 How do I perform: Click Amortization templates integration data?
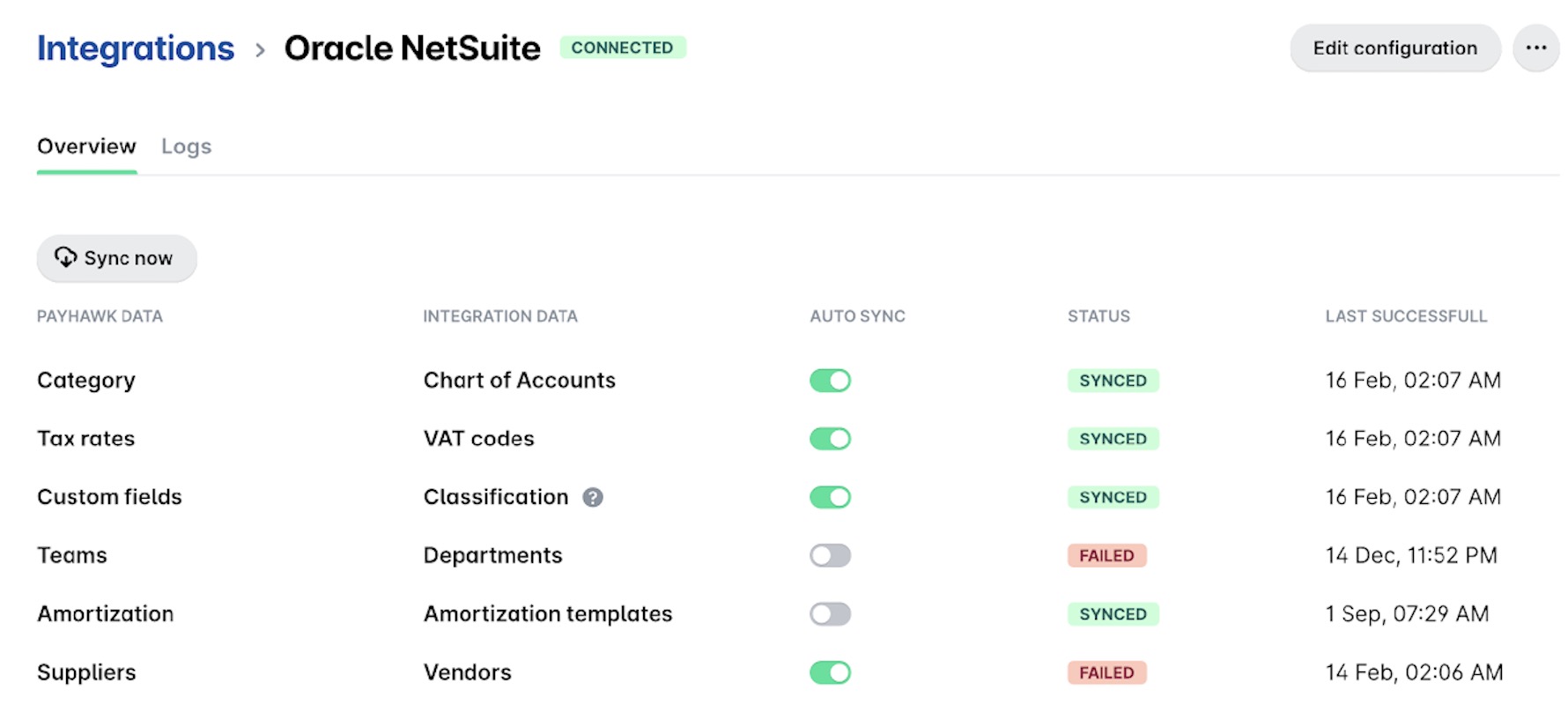click(548, 614)
